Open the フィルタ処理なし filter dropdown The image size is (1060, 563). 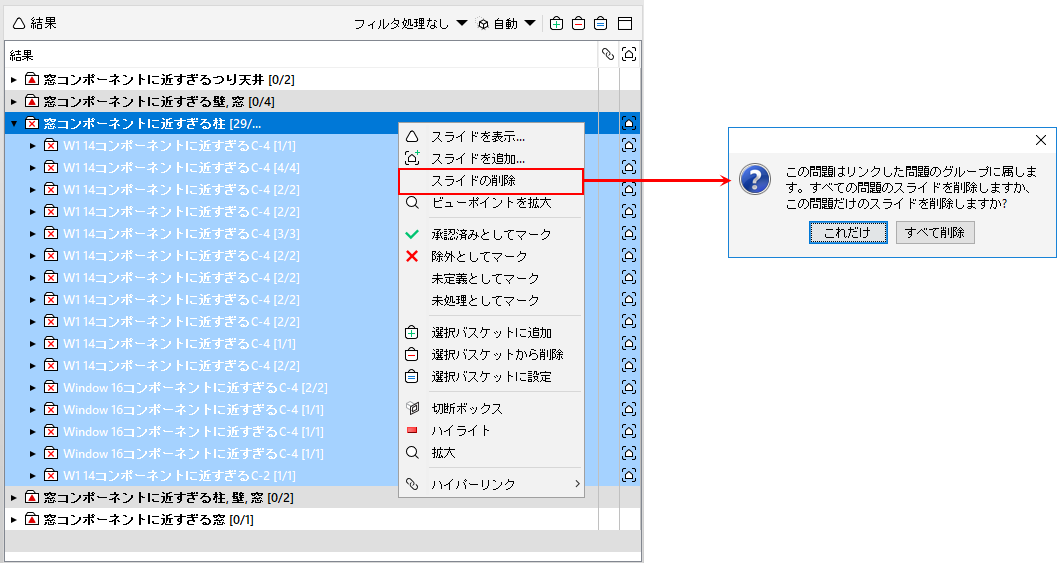click(x=410, y=24)
